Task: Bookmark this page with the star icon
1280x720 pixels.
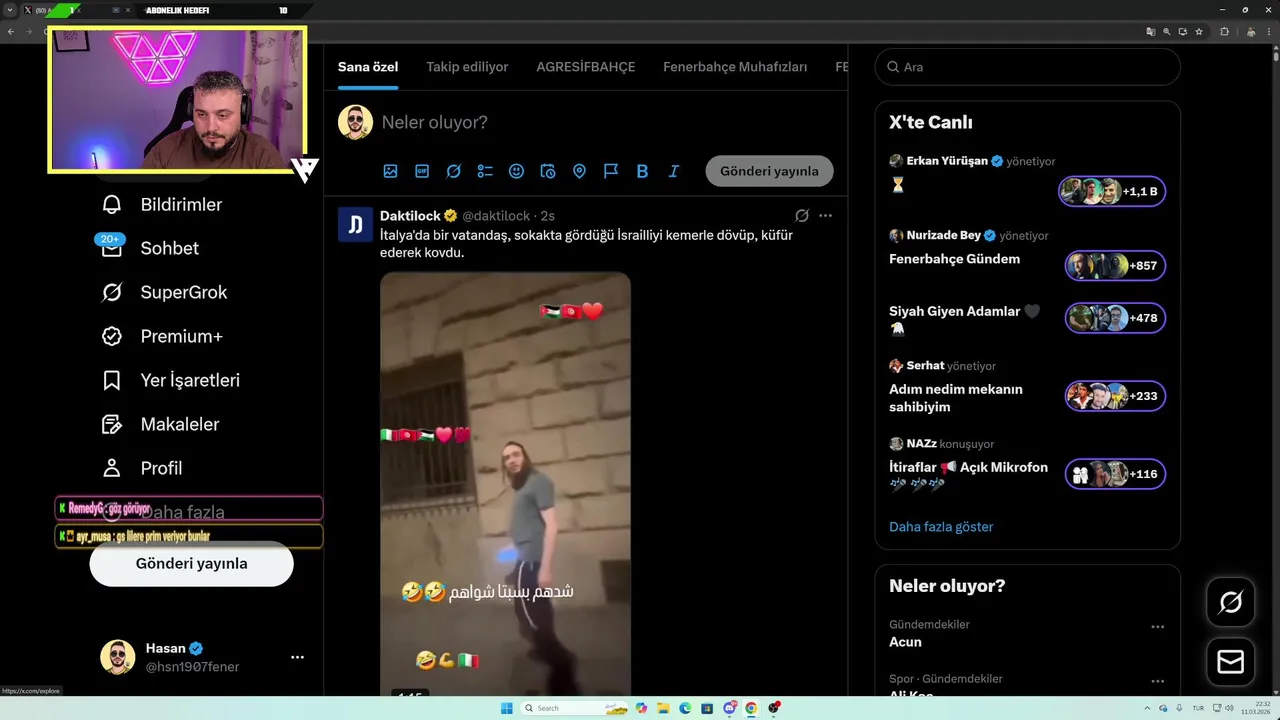Action: click(1199, 32)
